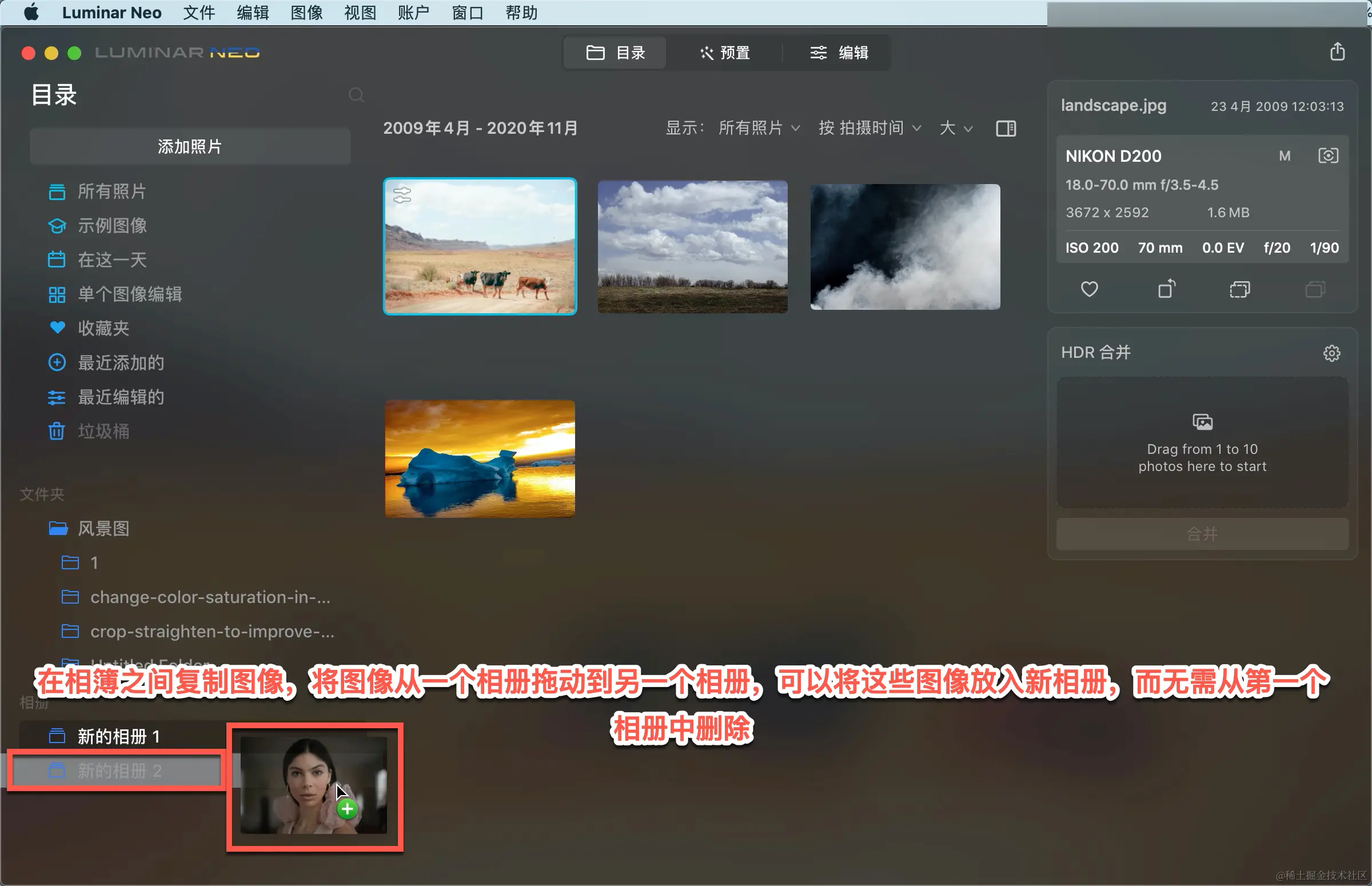Open the 图像 menu in menu bar
Screen dimensions: 1372x886
(306, 13)
